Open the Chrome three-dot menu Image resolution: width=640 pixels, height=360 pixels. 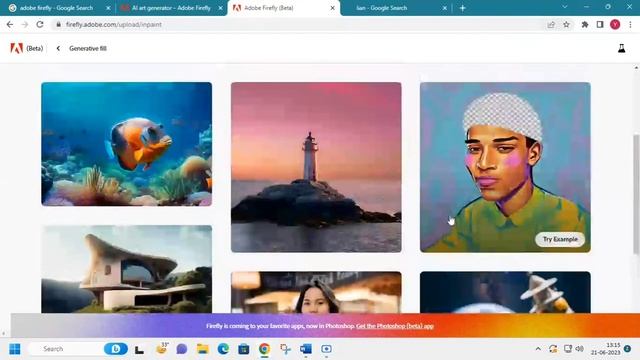click(630, 24)
